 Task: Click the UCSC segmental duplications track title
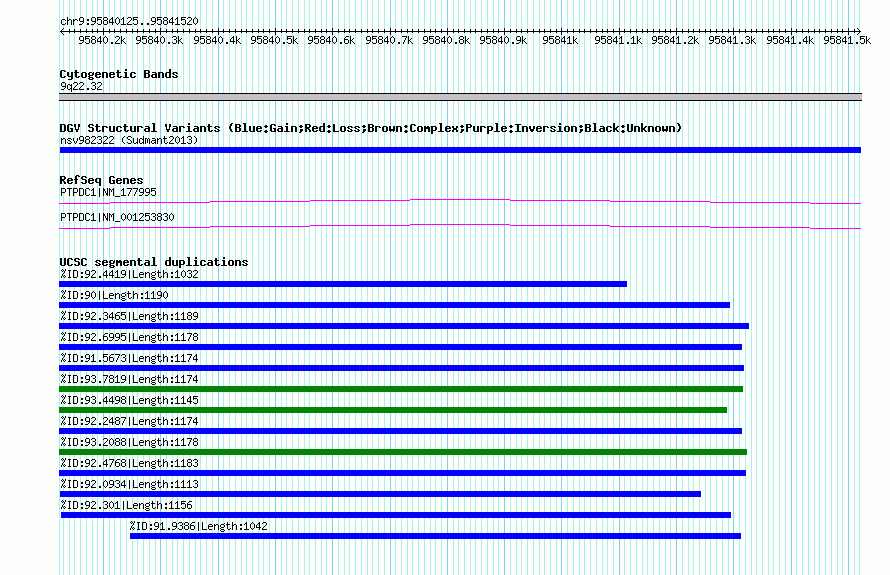pos(154,262)
